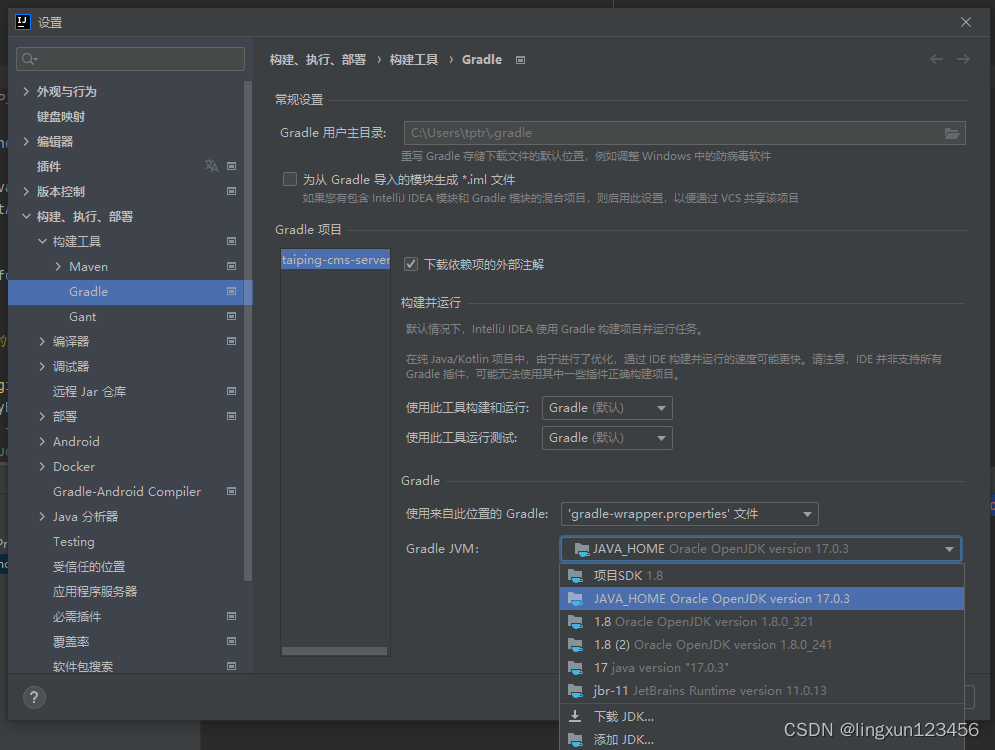Expand the Android tree node
Viewport: 995px width, 750px height.
[43, 441]
